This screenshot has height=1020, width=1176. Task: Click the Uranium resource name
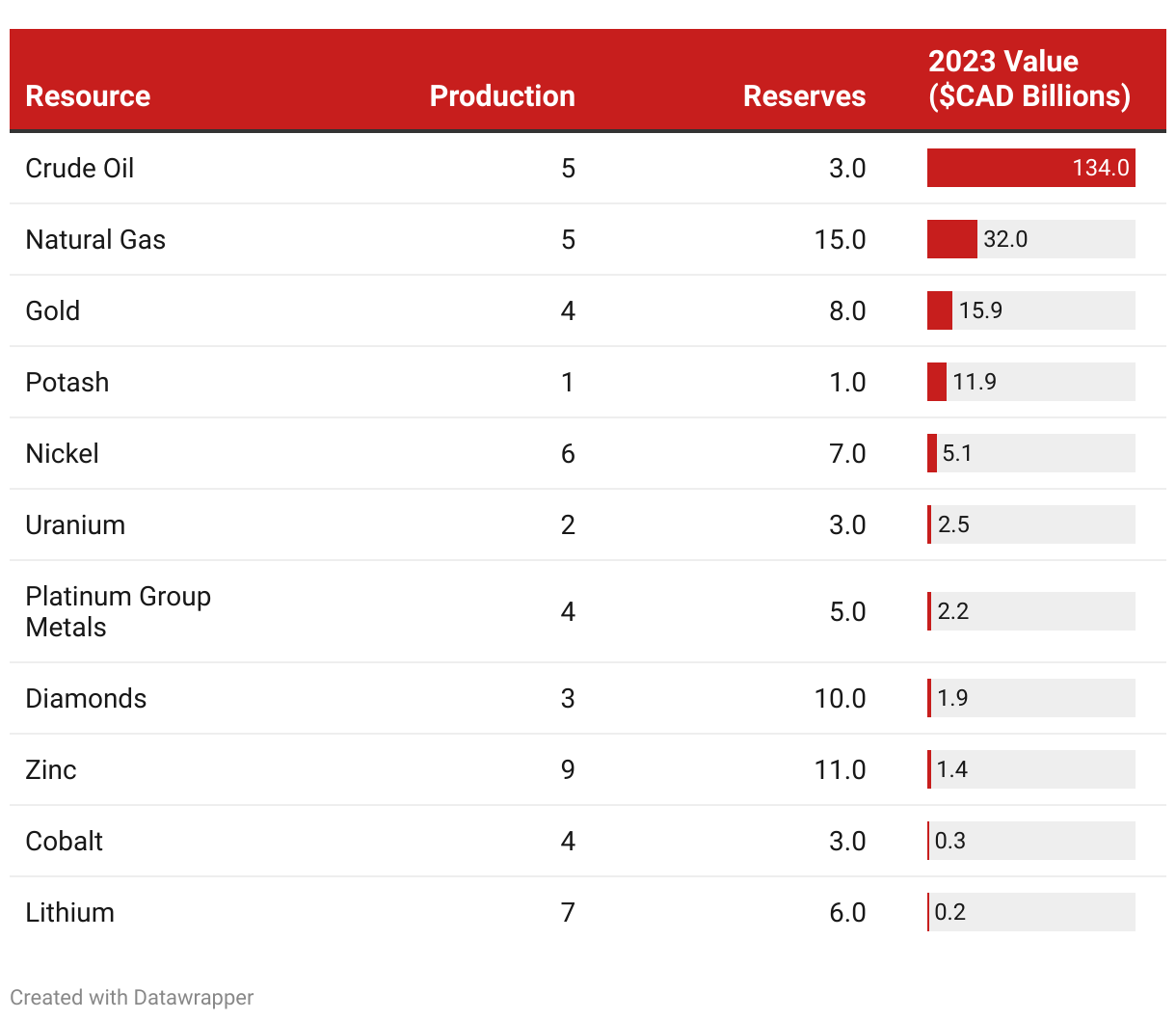click(x=75, y=524)
